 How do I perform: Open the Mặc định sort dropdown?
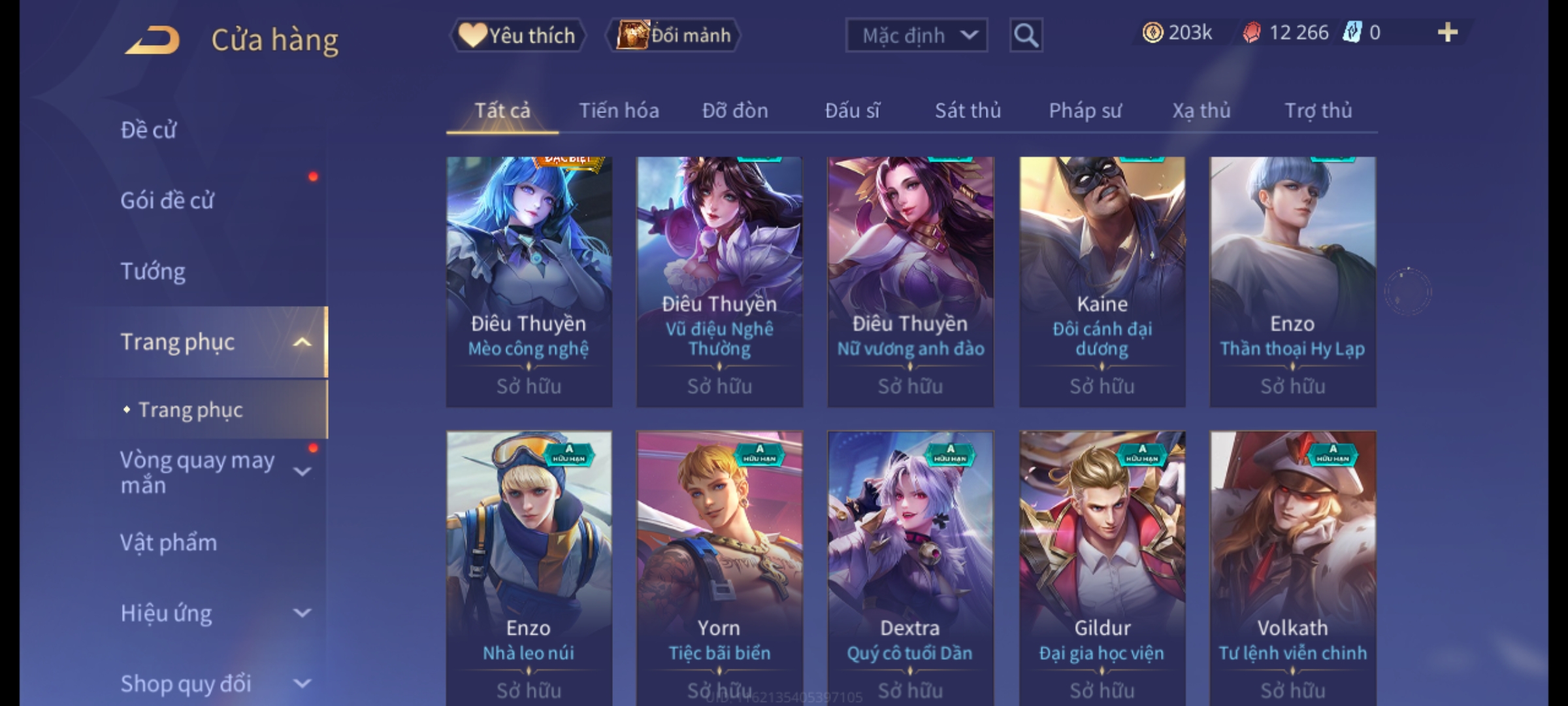(916, 35)
